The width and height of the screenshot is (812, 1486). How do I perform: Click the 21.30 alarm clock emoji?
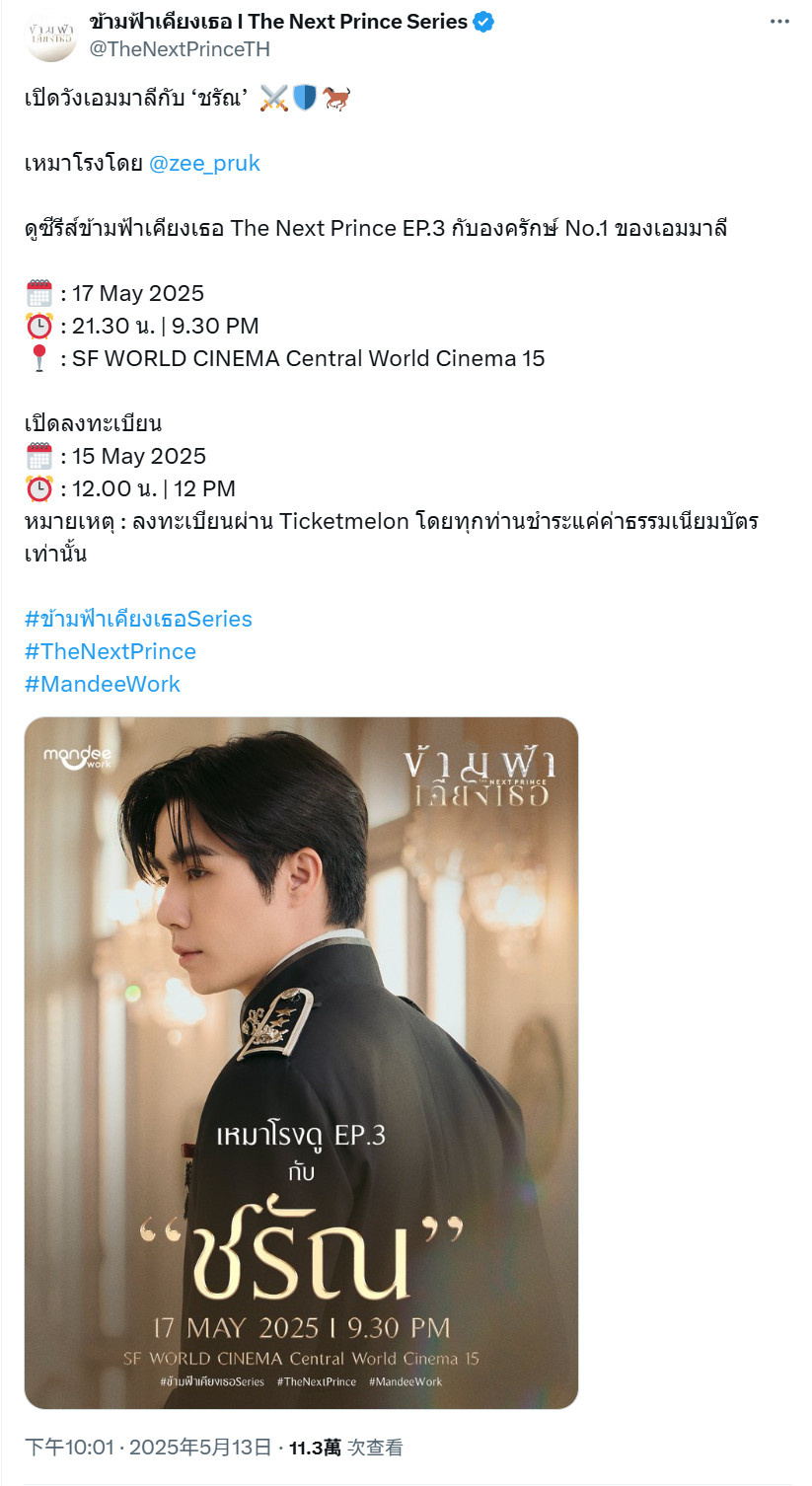click(38, 326)
